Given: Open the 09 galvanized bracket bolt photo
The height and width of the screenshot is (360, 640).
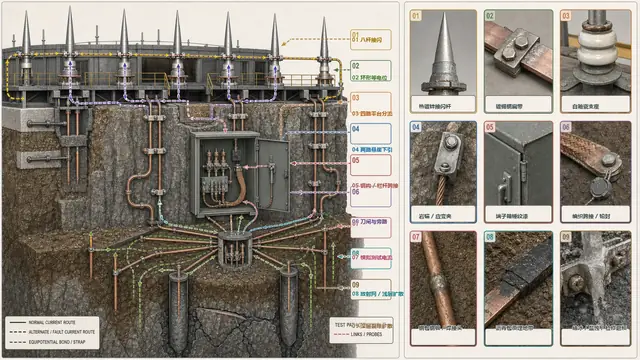Looking at the screenshot, I should [x=596, y=280].
